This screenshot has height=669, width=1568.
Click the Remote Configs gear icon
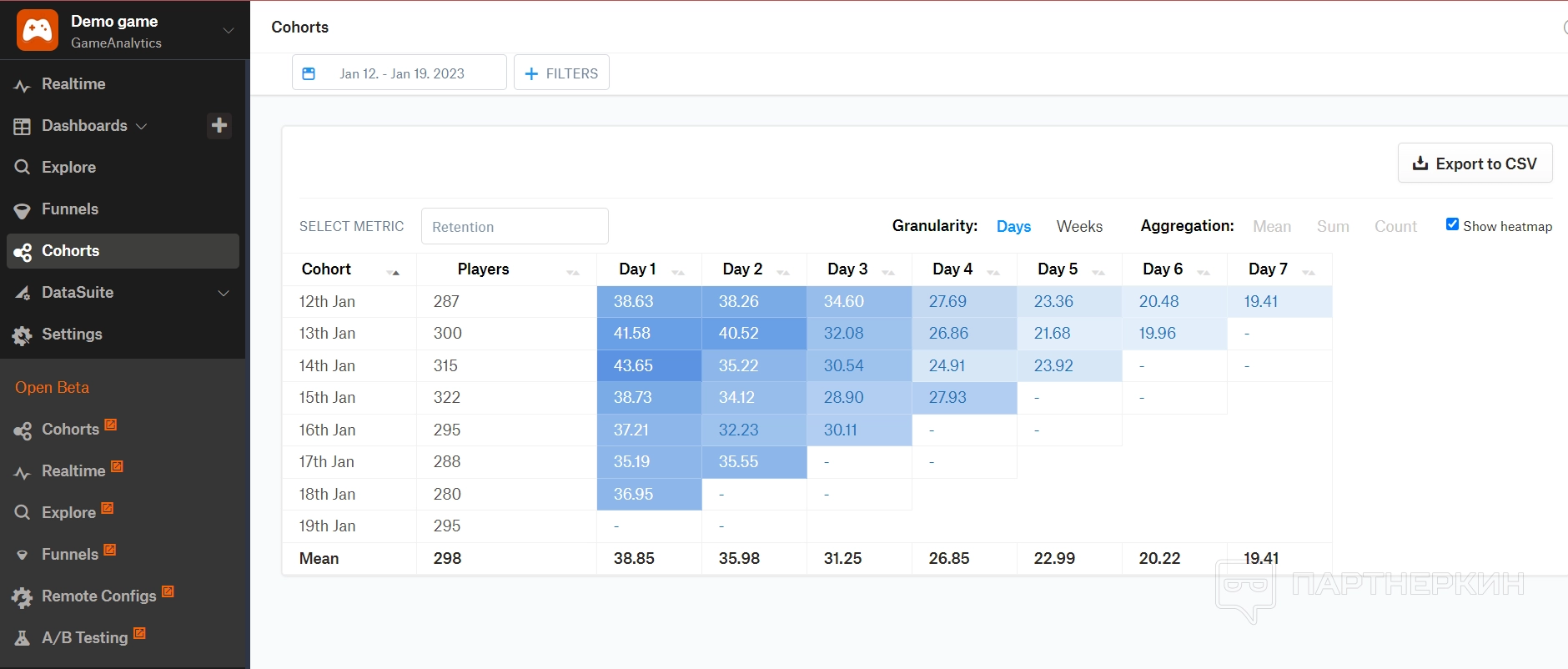[23, 597]
